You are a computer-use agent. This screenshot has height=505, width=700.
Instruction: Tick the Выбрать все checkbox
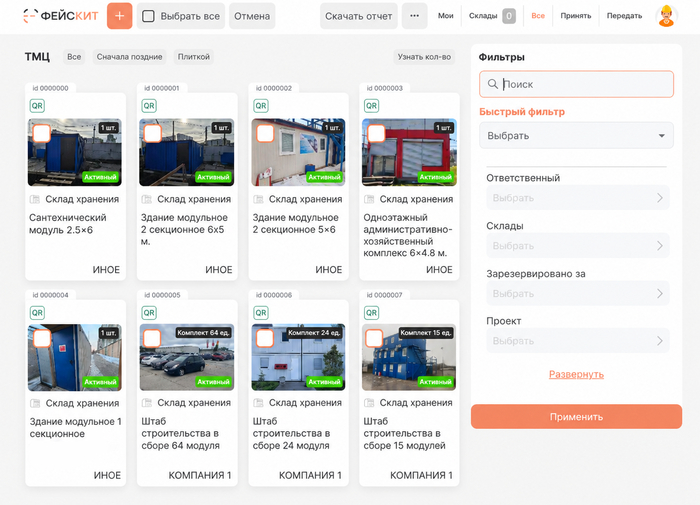tap(148, 16)
